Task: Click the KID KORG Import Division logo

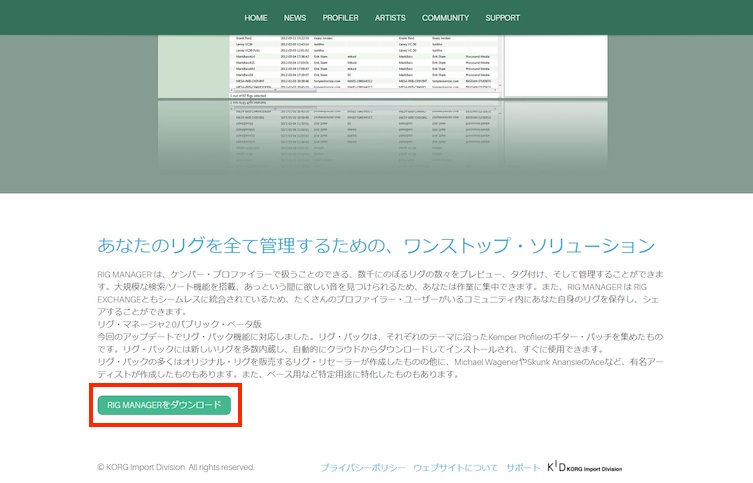Action: coord(584,467)
